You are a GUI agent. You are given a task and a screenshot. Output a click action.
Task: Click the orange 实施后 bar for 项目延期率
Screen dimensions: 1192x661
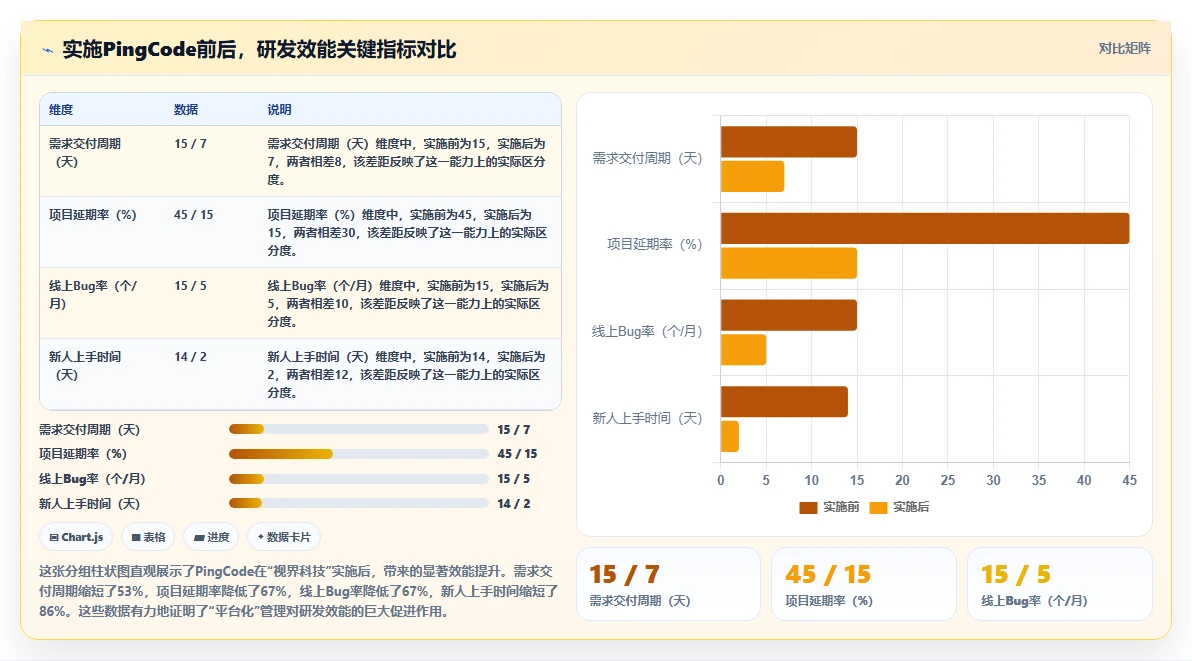pyautogui.click(x=788, y=263)
